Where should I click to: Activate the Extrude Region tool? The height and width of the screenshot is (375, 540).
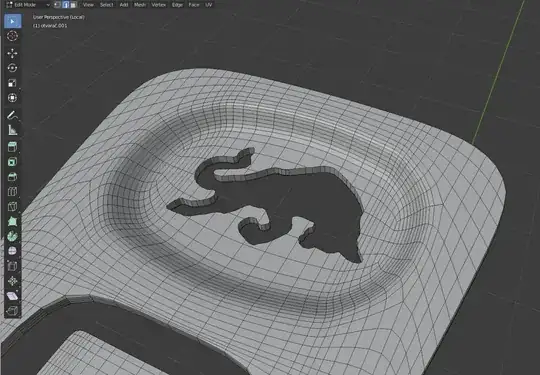point(12,147)
